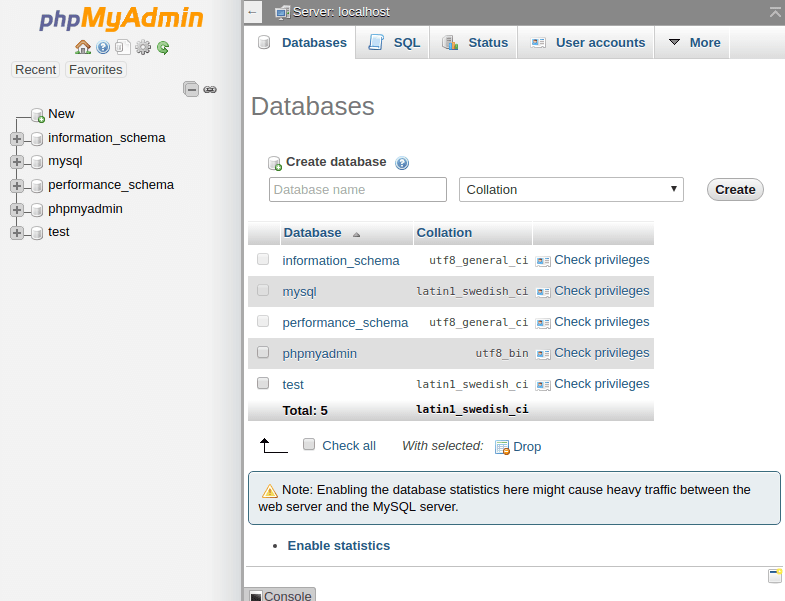Open the SQL docs page icon
The height and width of the screenshot is (601, 785).
point(123,47)
